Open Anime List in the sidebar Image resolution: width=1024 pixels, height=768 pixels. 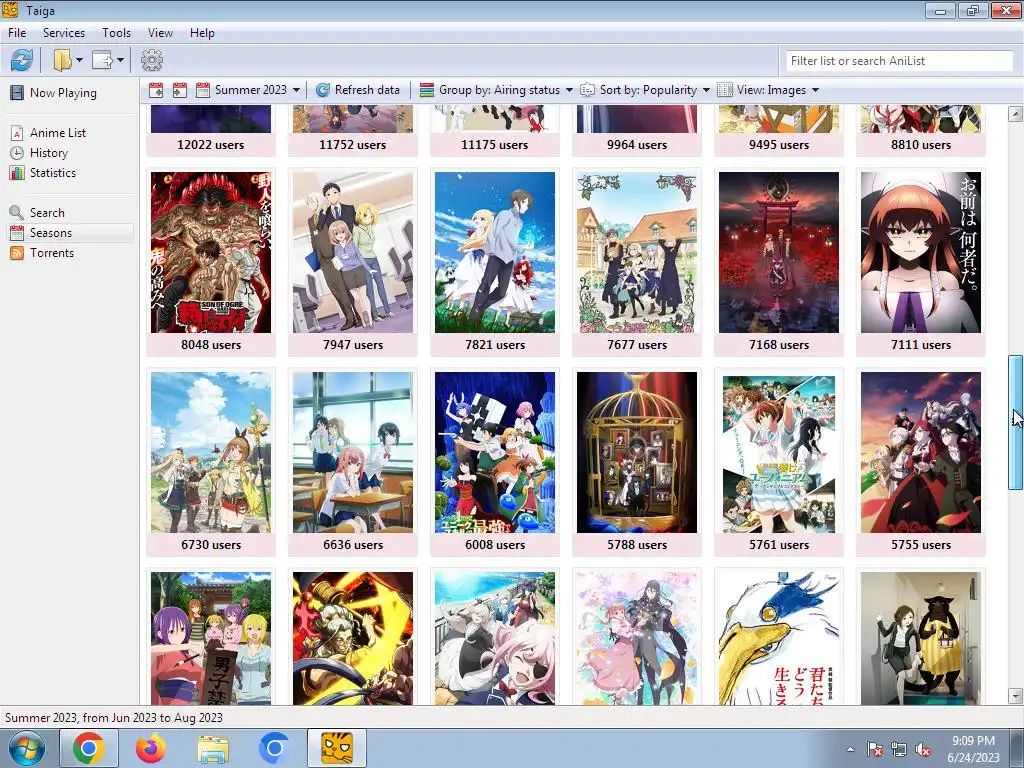coord(57,133)
